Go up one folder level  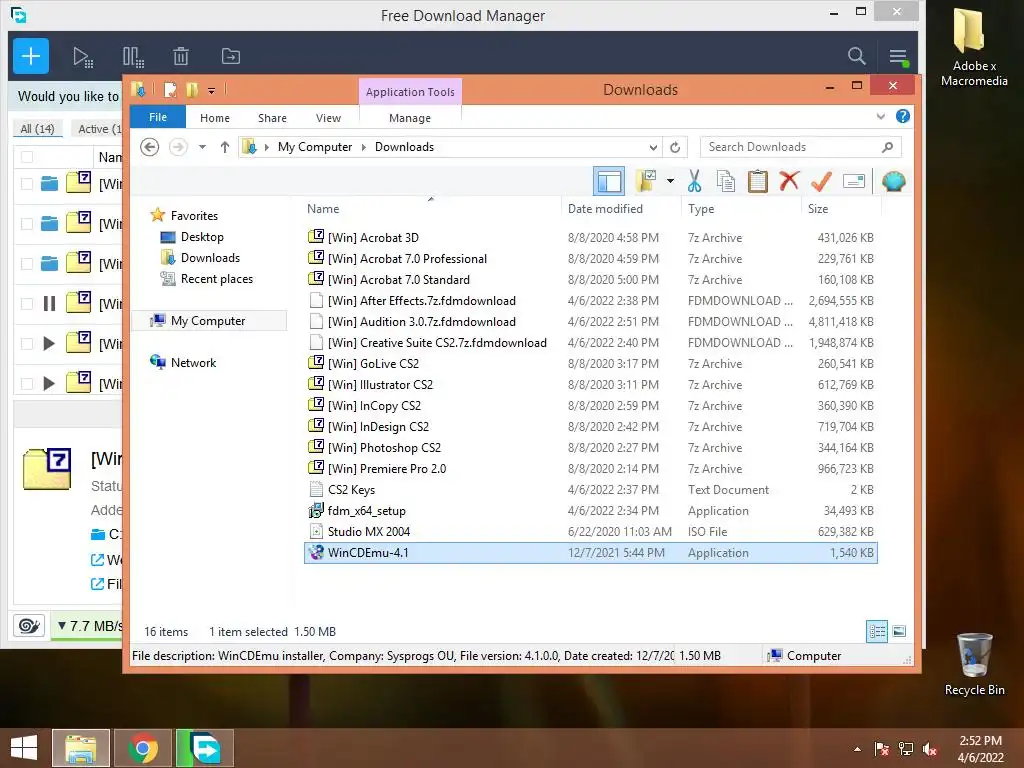[225, 147]
